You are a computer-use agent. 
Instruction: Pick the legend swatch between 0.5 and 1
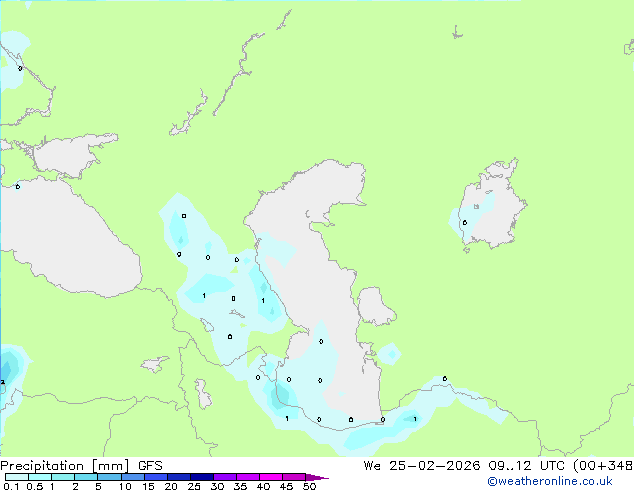(x=40, y=477)
